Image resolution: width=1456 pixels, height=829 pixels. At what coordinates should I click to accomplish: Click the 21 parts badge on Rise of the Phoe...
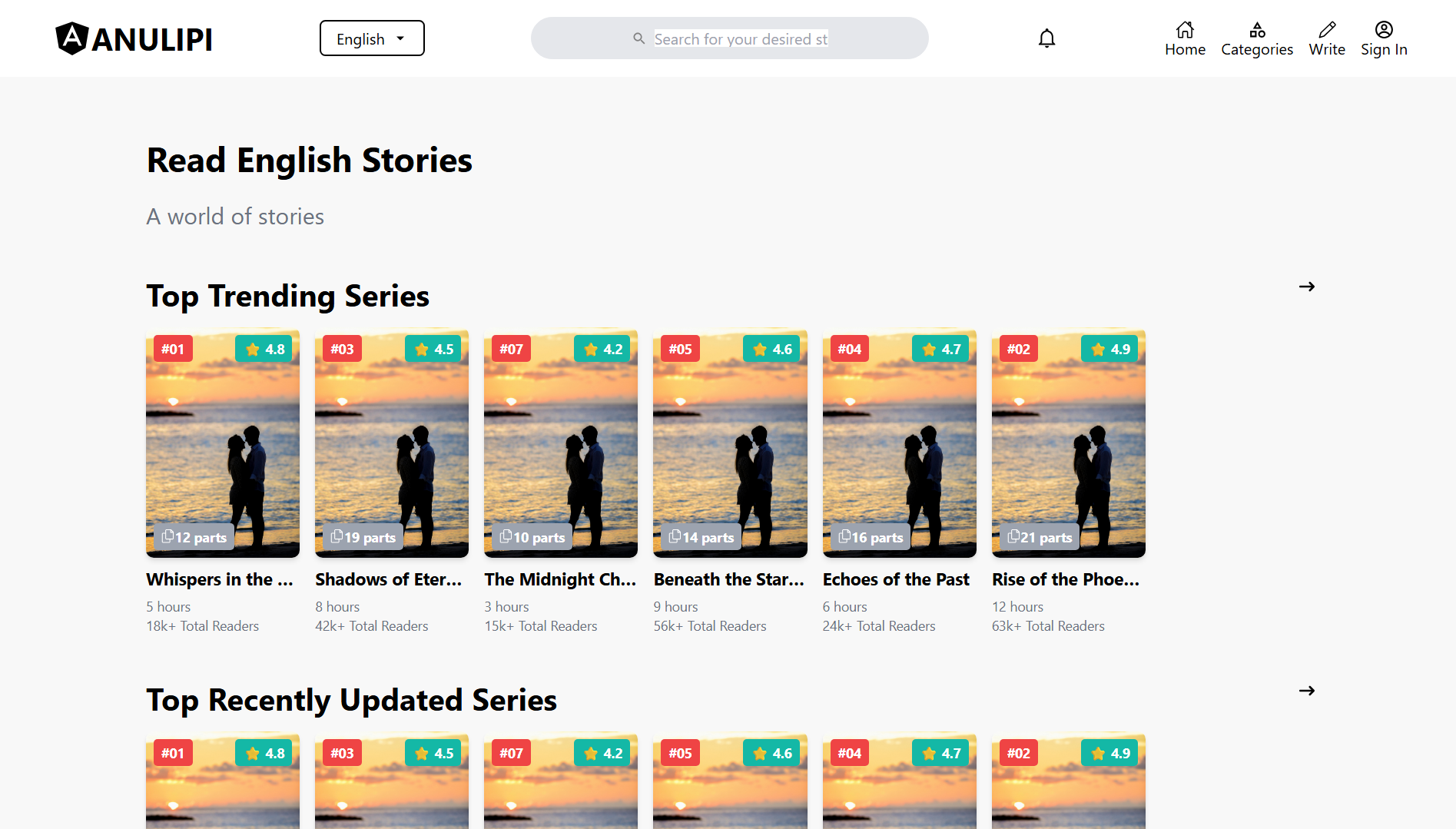(x=1040, y=537)
